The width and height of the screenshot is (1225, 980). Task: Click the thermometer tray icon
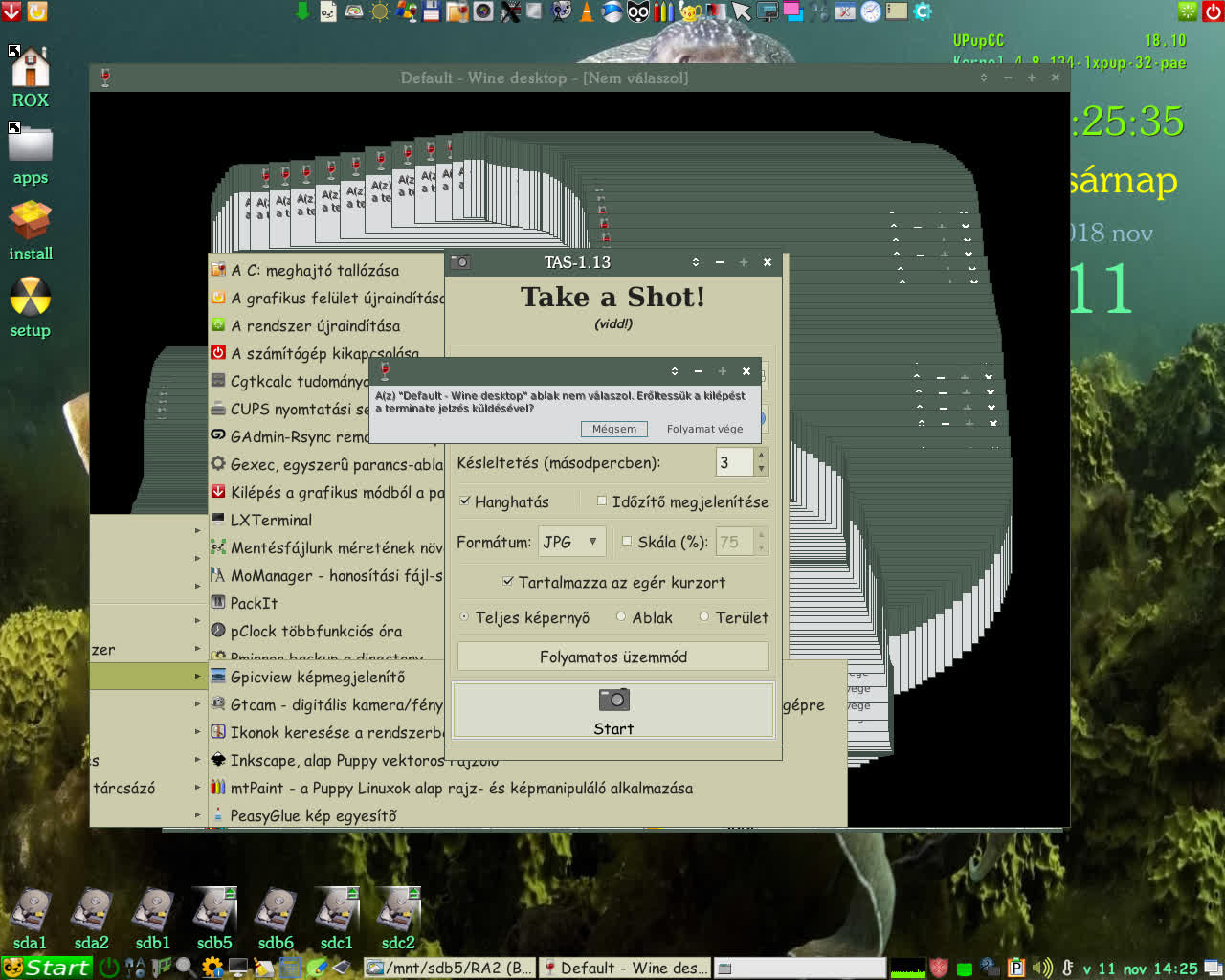coord(1068,968)
